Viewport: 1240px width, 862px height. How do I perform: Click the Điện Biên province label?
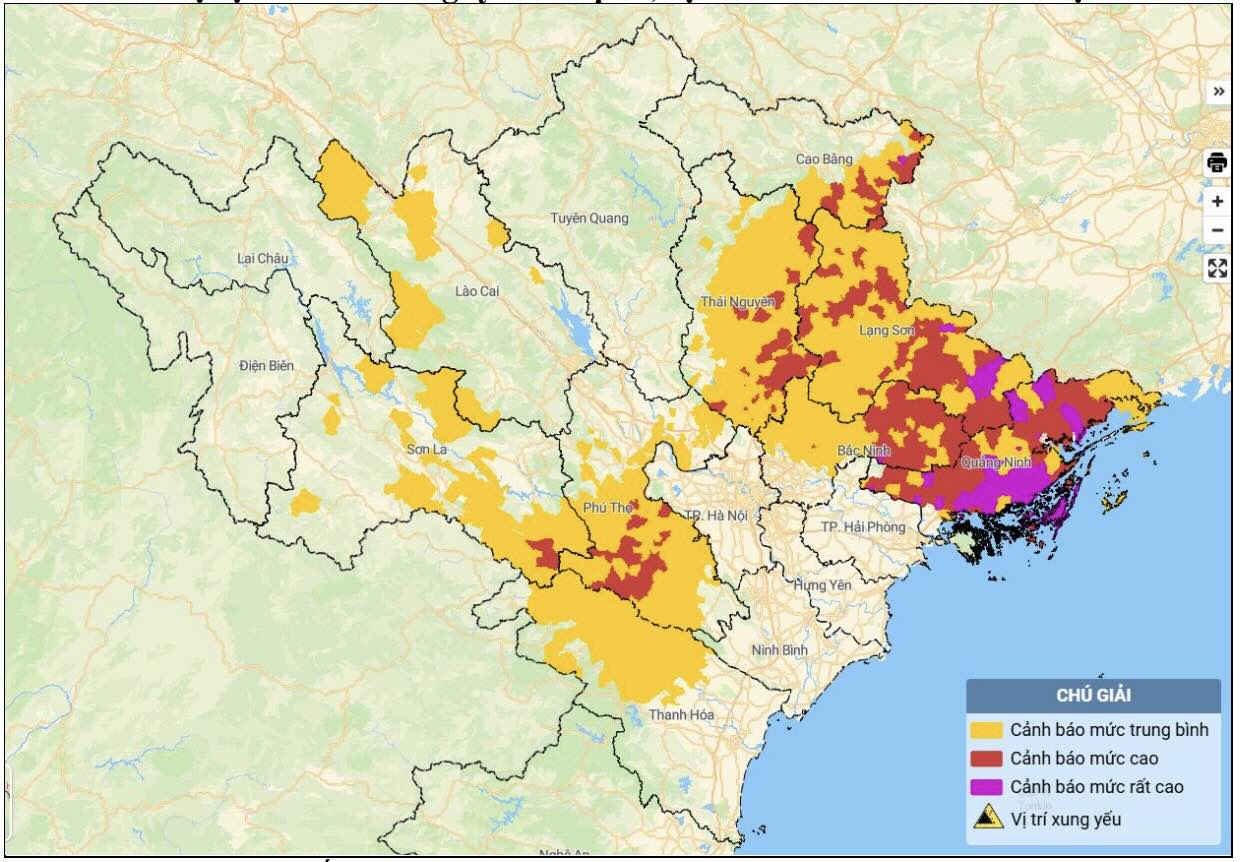coord(267,366)
